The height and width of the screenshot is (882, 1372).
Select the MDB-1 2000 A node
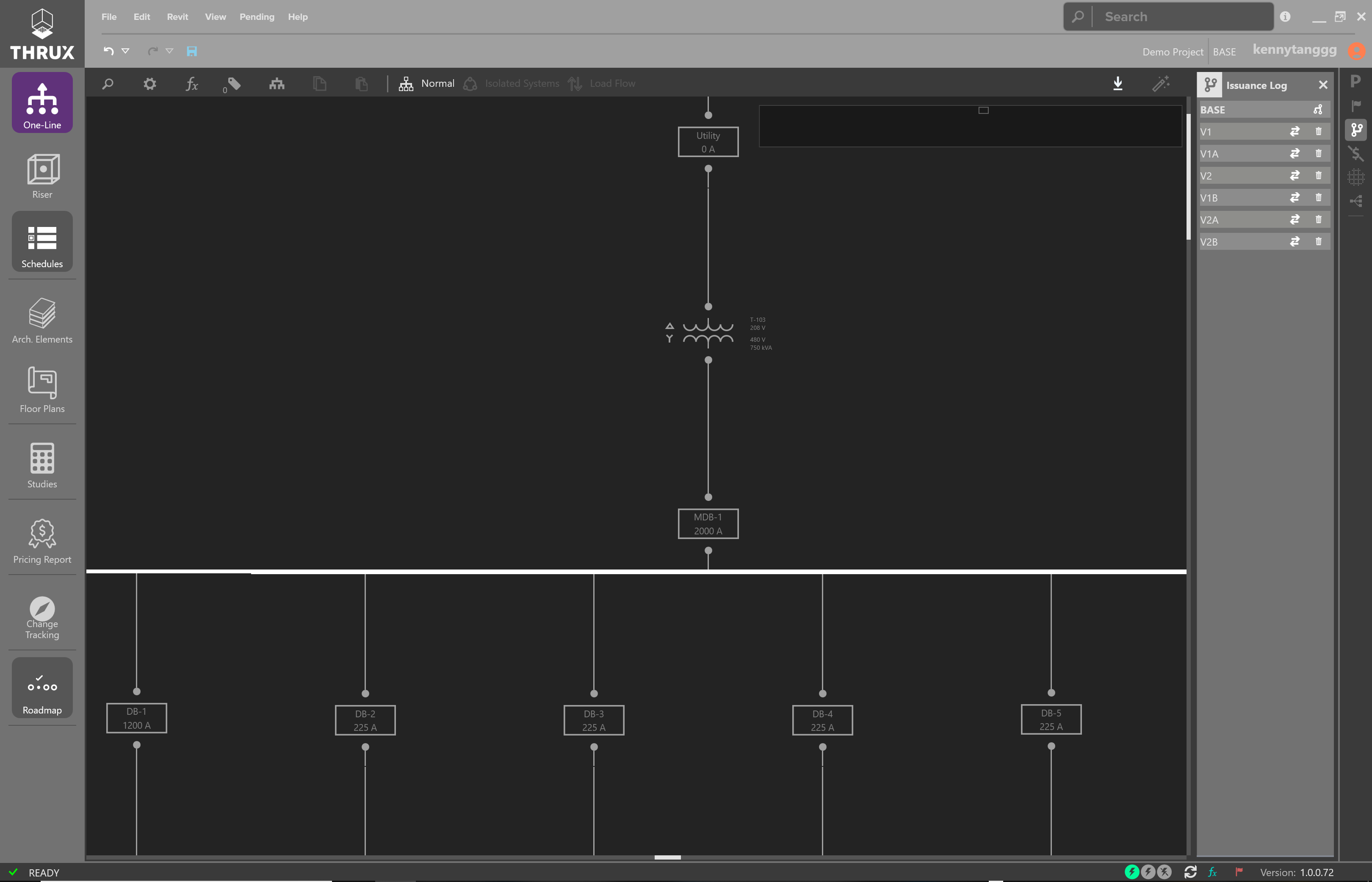[708, 523]
